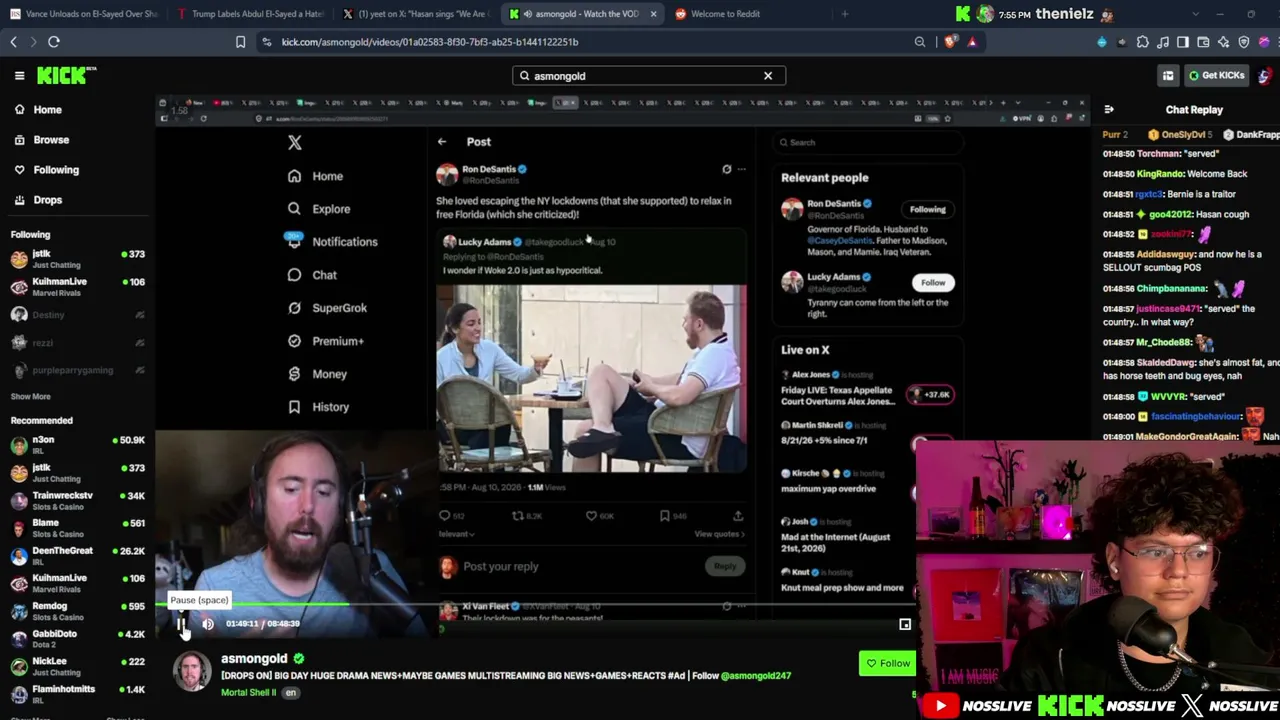The width and height of the screenshot is (1280, 720).
Task: Go to the Kick logo homepage
Action: click(x=66, y=75)
